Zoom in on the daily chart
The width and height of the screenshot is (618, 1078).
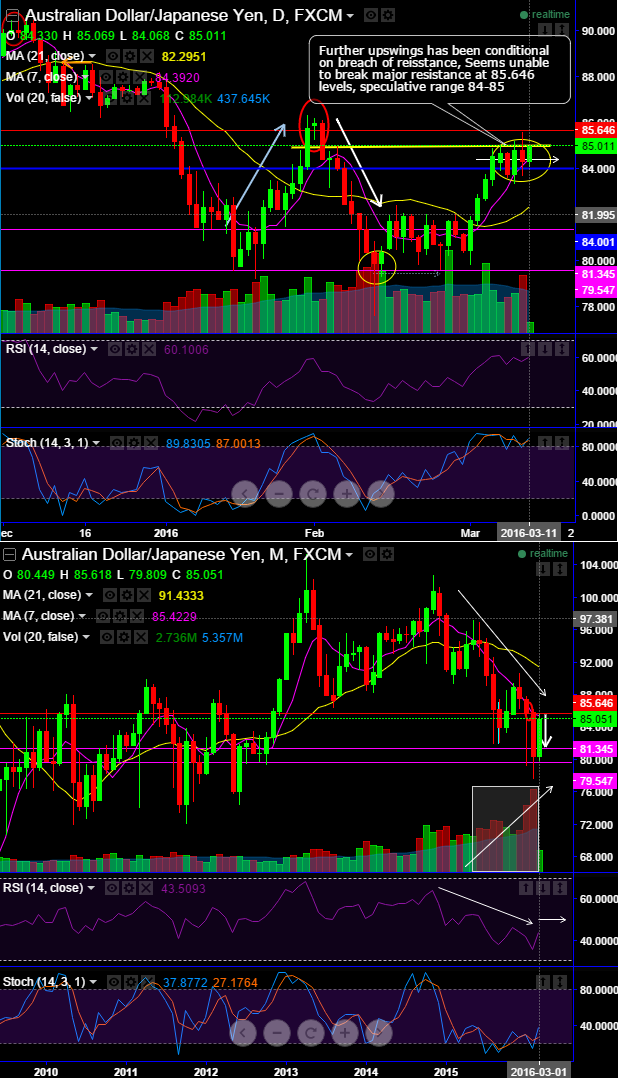[x=346, y=493]
